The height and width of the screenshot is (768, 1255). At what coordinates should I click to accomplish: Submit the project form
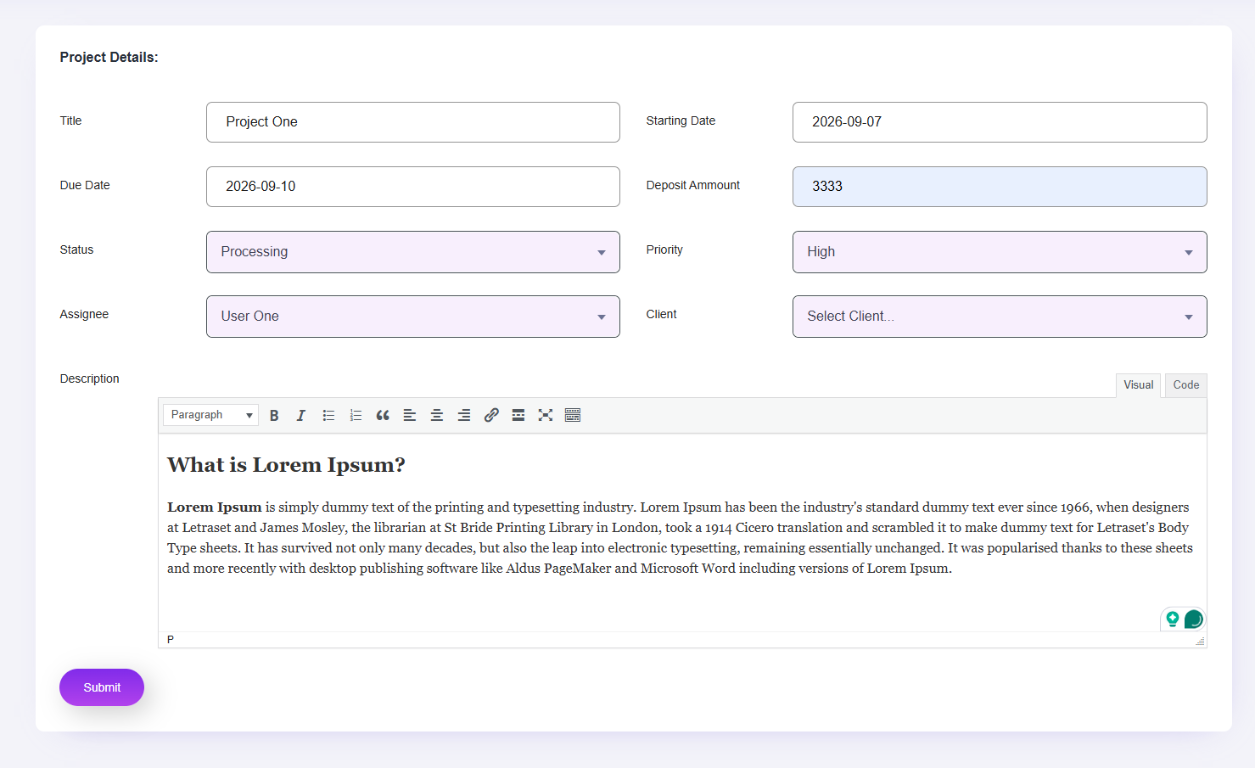coord(102,688)
